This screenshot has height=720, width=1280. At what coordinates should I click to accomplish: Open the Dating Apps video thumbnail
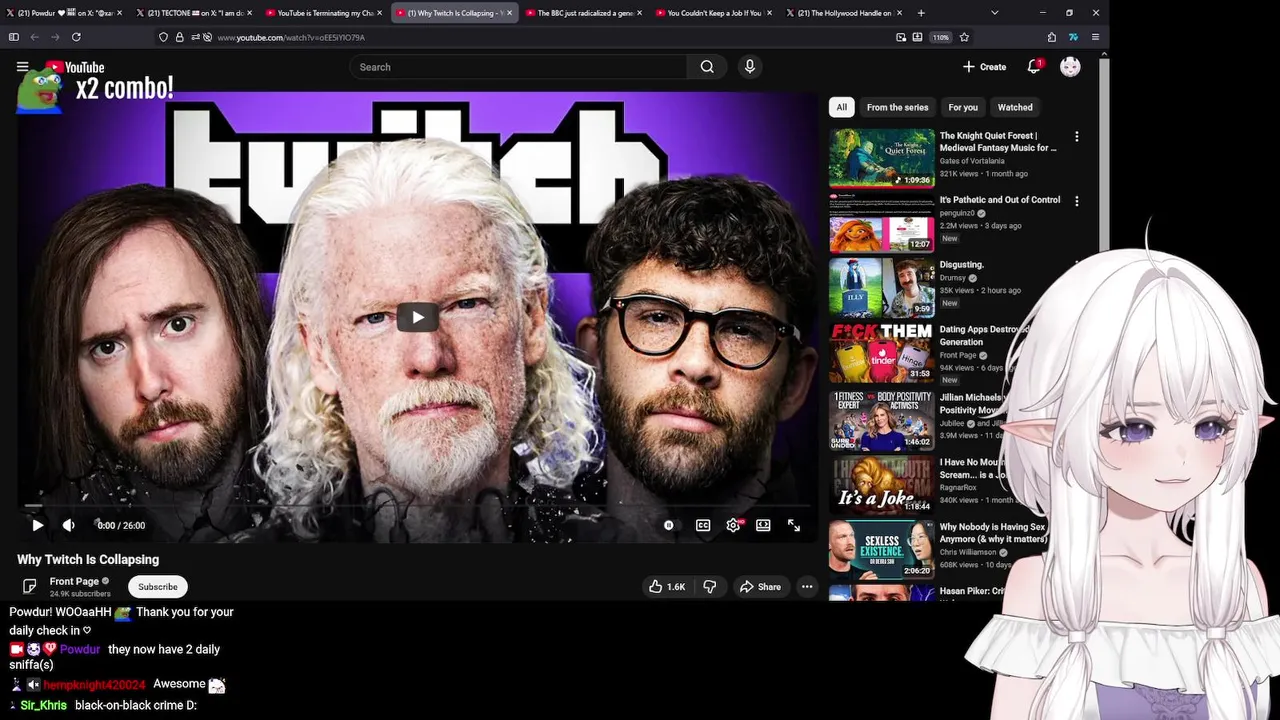pyautogui.click(x=881, y=353)
